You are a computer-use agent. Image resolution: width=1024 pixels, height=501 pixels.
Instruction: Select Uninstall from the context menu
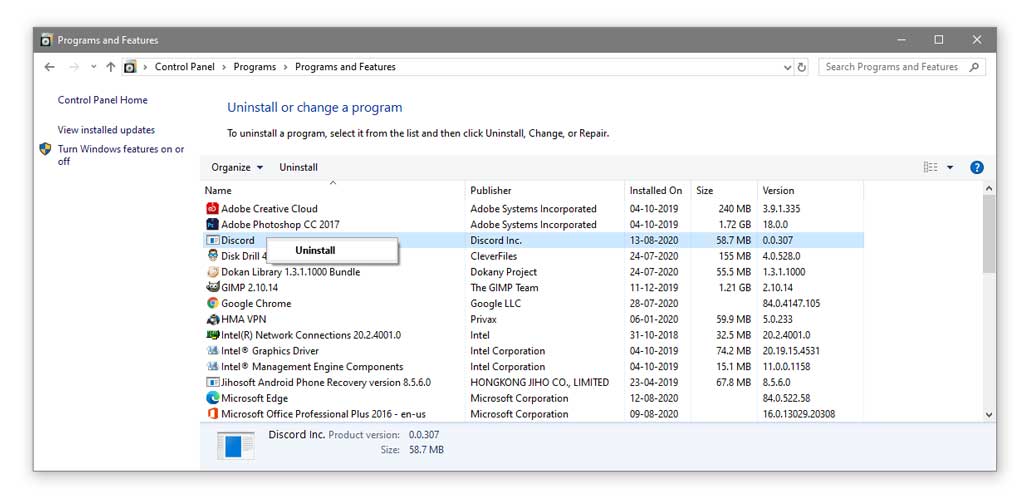pos(315,250)
